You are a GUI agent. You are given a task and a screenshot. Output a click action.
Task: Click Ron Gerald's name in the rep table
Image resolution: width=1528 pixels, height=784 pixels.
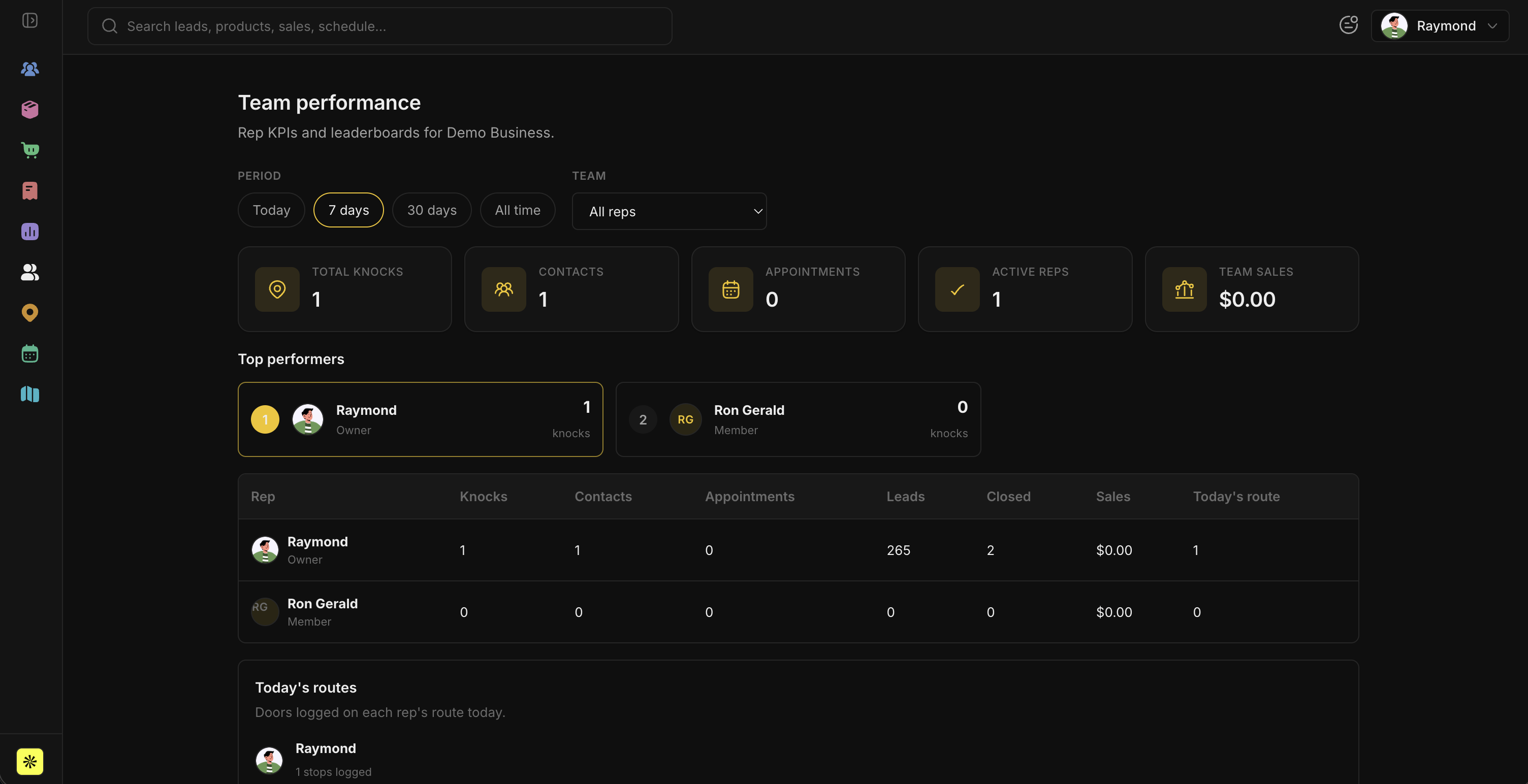click(x=323, y=603)
